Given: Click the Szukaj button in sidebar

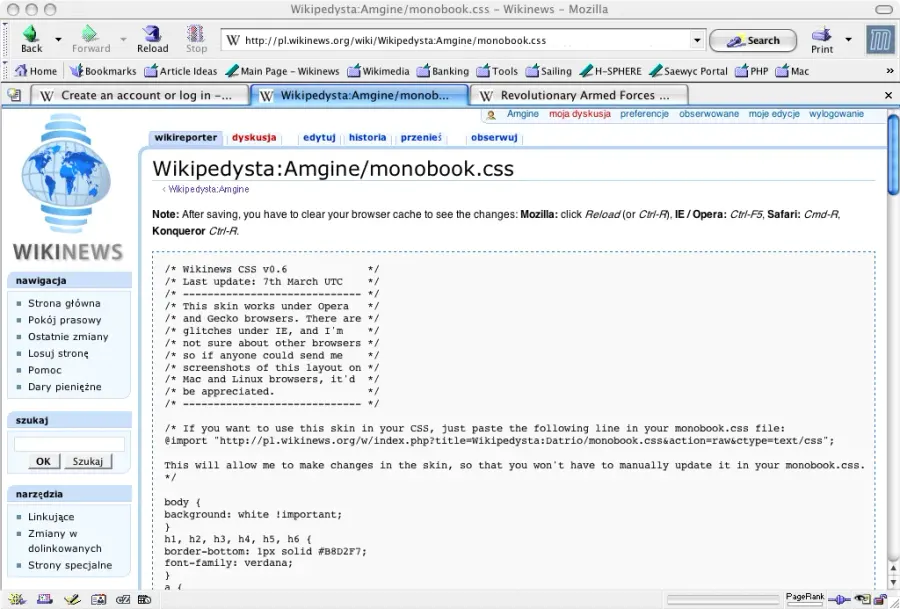Looking at the screenshot, I should tap(88, 461).
